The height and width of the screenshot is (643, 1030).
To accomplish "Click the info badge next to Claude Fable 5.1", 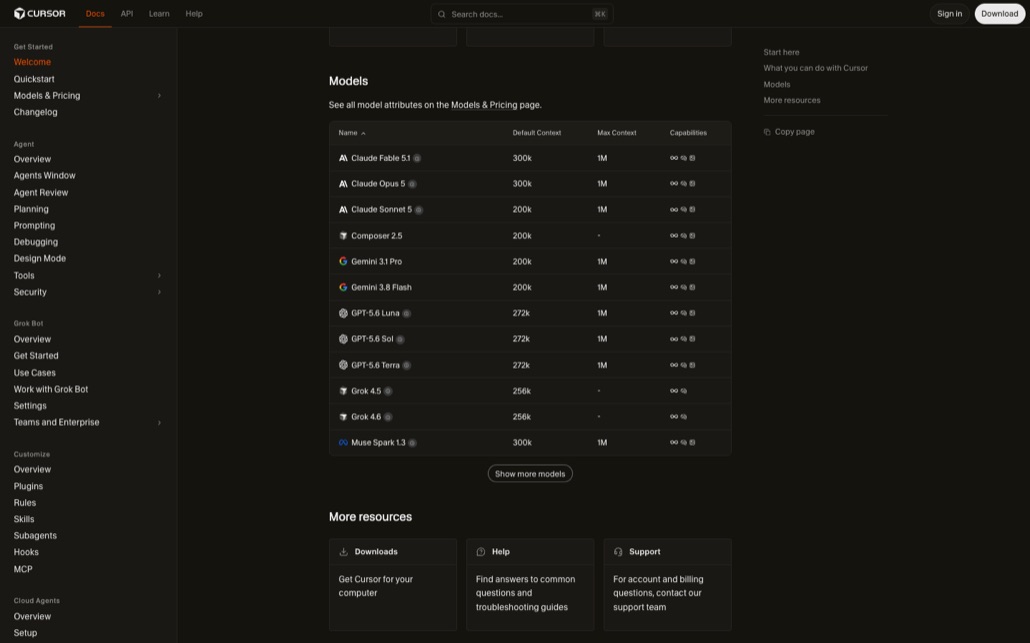I will (417, 158).
